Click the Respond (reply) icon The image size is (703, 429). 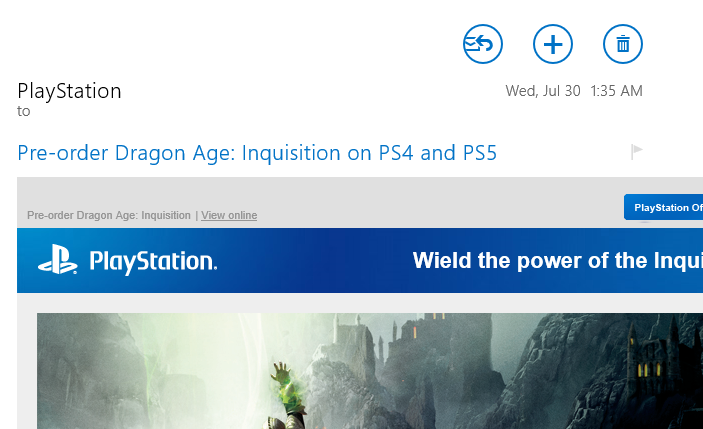[x=482, y=44]
